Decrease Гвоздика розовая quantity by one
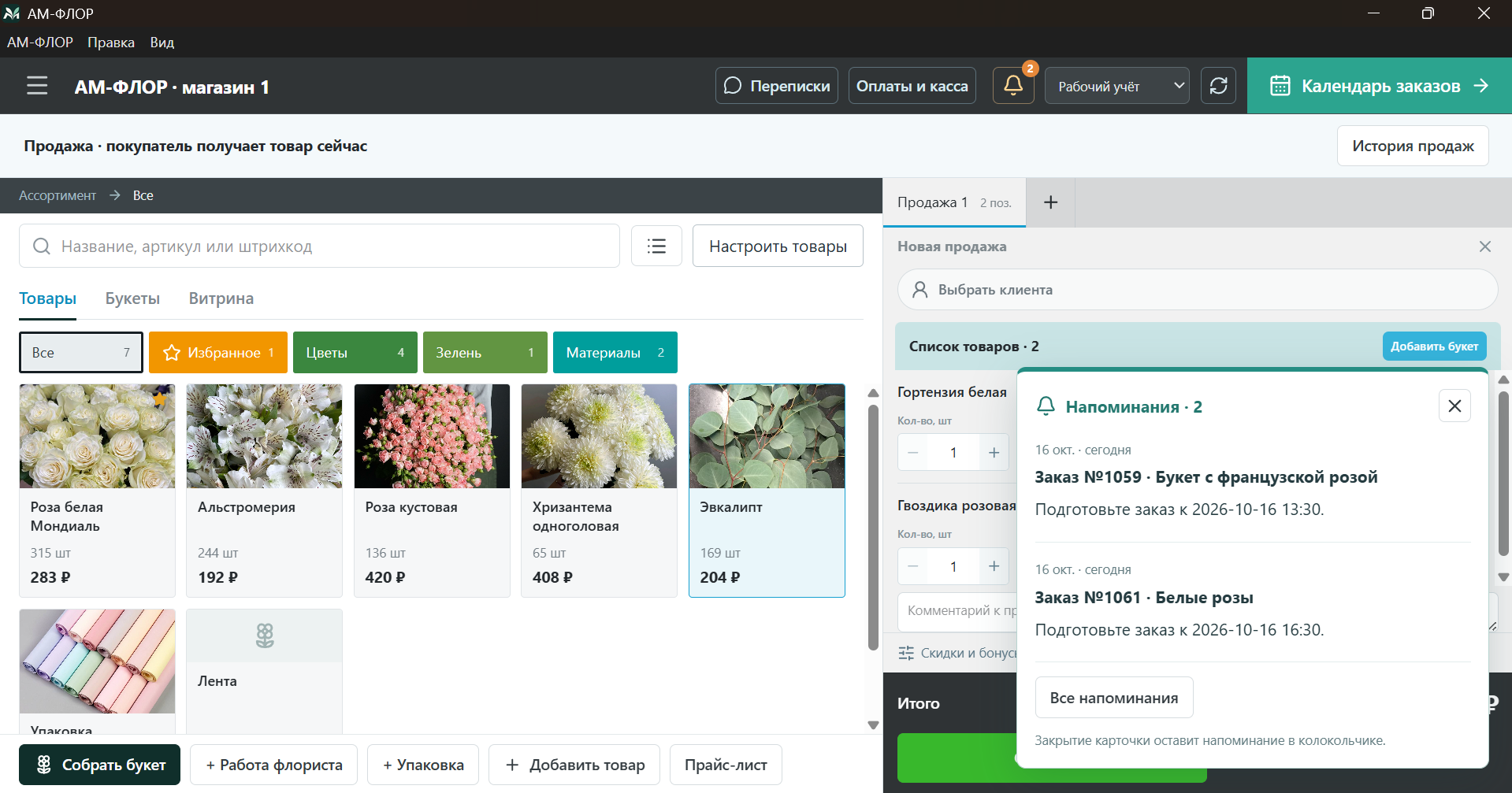This screenshot has width=1512, height=793. click(x=913, y=566)
